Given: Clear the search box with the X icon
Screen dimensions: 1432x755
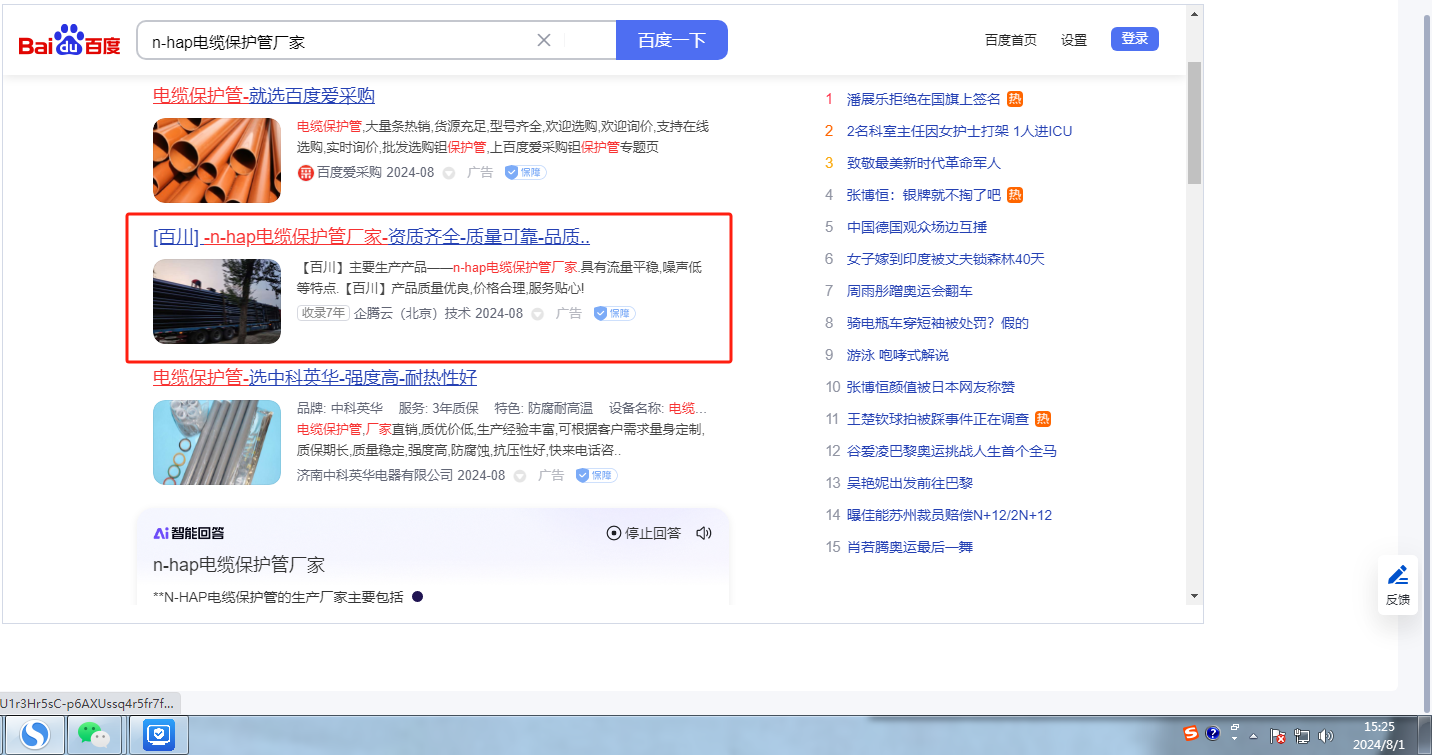Looking at the screenshot, I should [544, 40].
